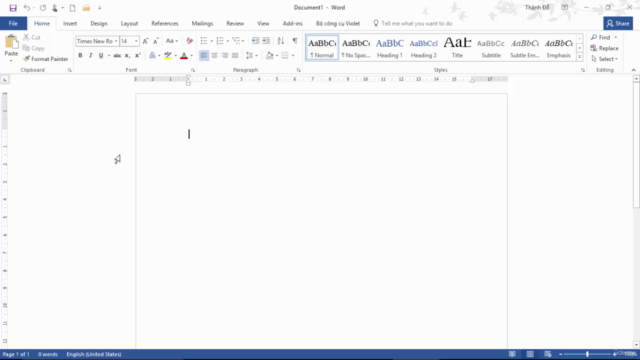Apply red font color
This screenshot has width=640, height=360.
tap(184, 56)
